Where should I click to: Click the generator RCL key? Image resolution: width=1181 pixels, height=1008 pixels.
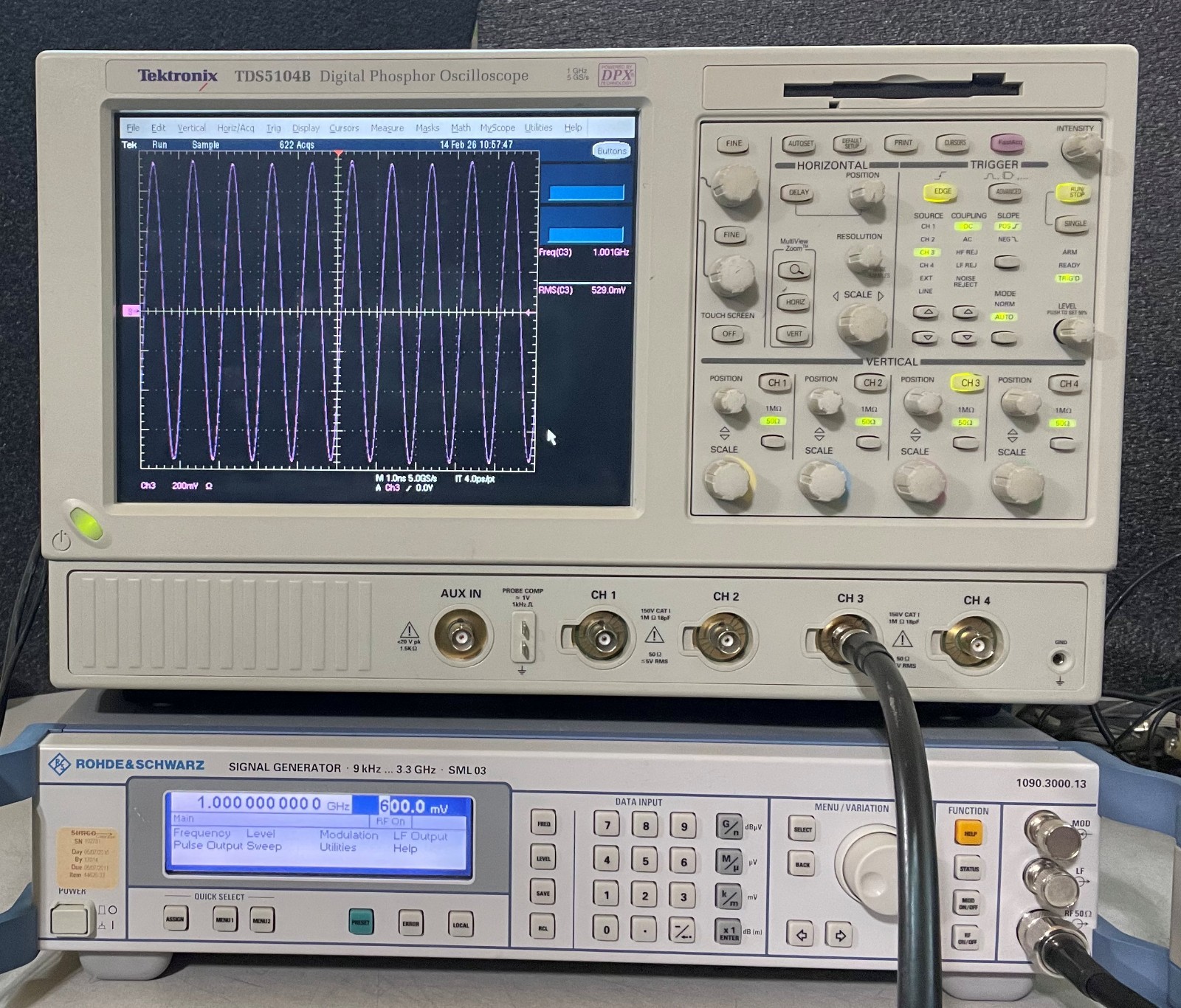pos(543,928)
